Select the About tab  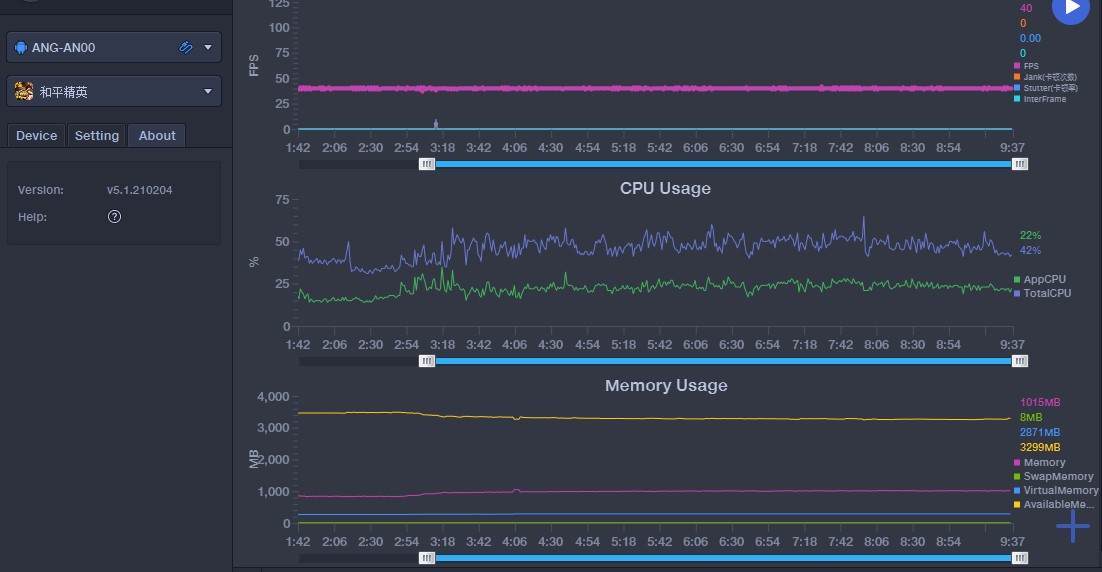click(157, 136)
